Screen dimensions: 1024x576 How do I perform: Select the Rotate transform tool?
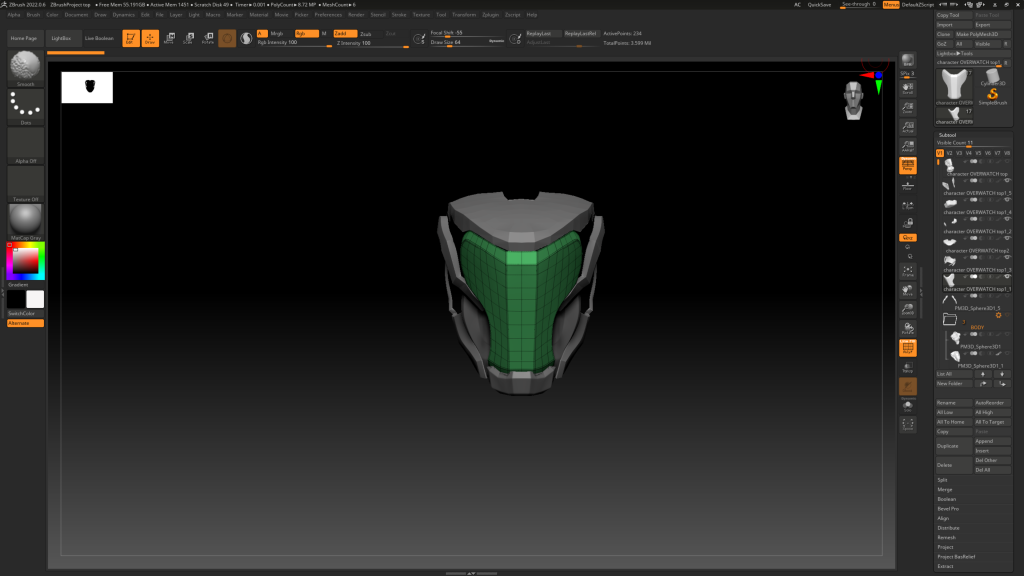pyautogui.click(x=208, y=39)
